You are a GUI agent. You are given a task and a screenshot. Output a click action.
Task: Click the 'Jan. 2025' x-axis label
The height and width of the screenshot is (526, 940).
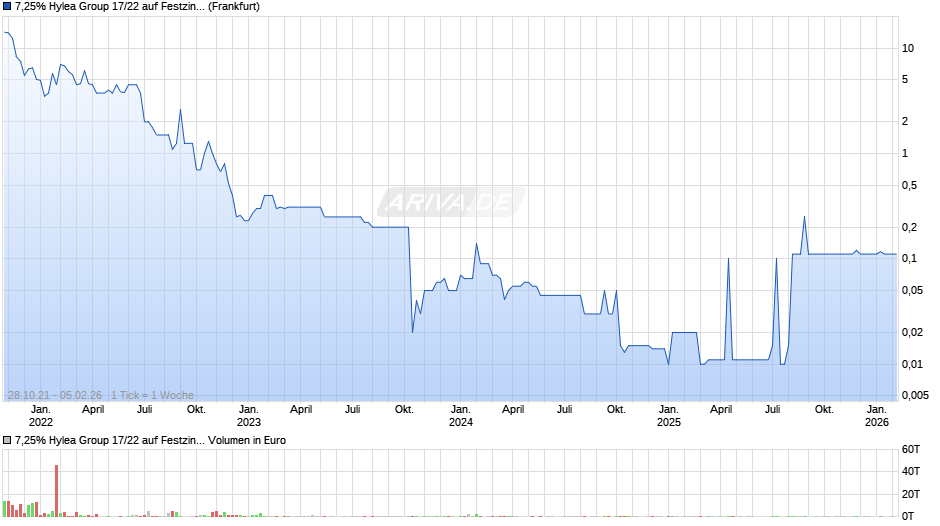[x=668, y=416]
